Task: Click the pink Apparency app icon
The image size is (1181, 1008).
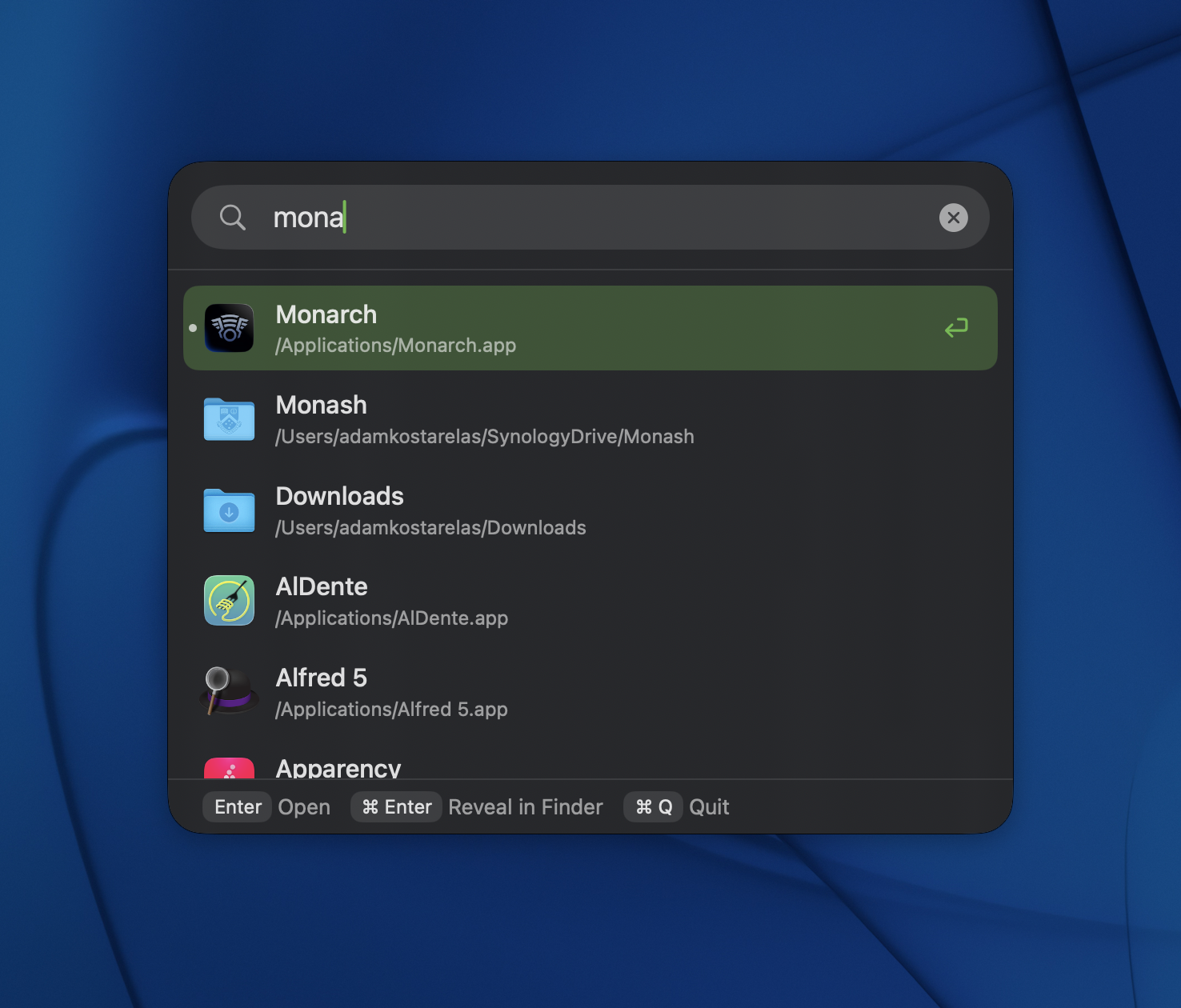Action: pyautogui.click(x=230, y=769)
